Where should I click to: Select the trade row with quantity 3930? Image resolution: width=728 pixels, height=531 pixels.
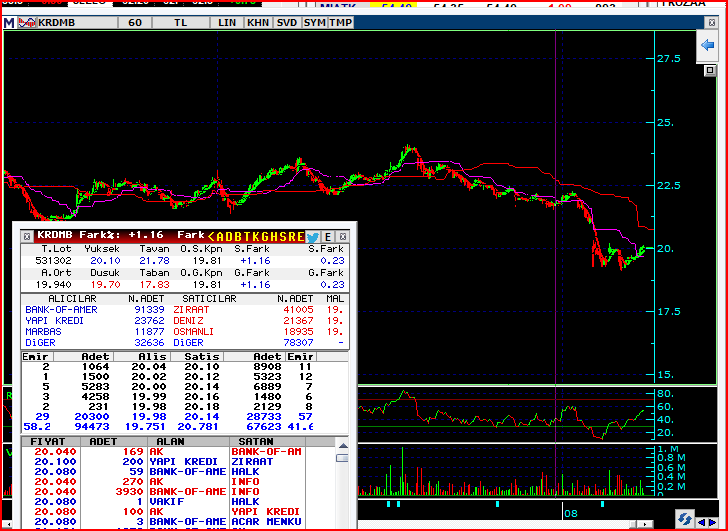click(x=163, y=492)
